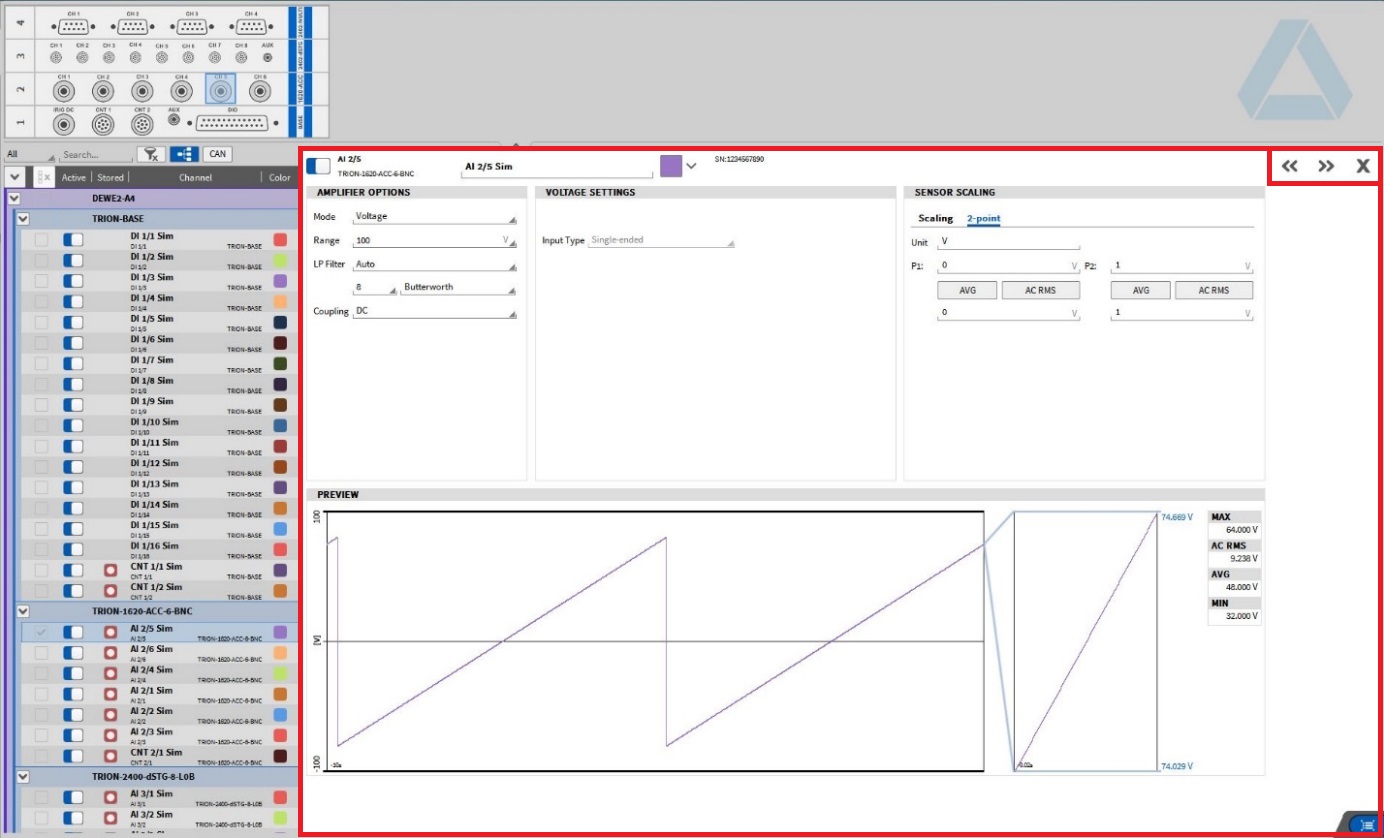This screenshot has width=1384, height=838.
Task: Click the stored record icon for CNT 1/1 Sim
Action: [x=111, y=570]
